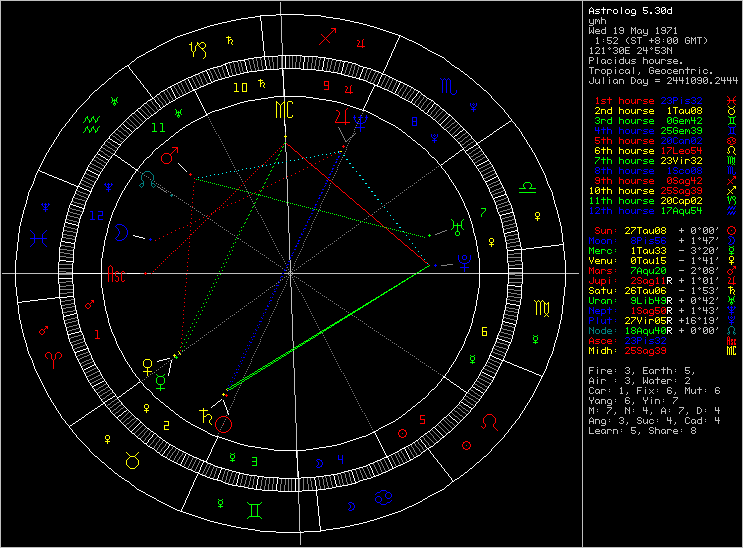Click the Pisces sign on the zodiac ring
743x548 pixels.
point(41,239)
